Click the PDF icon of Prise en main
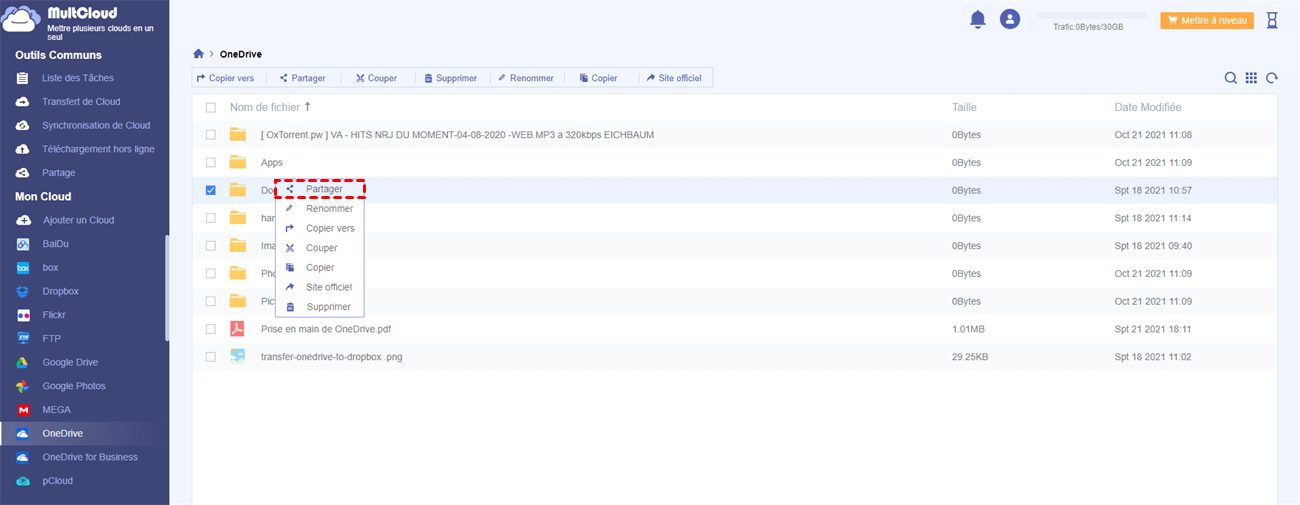Image resolution: width=1300 pixels, height=505 pixels. [237, 328]
